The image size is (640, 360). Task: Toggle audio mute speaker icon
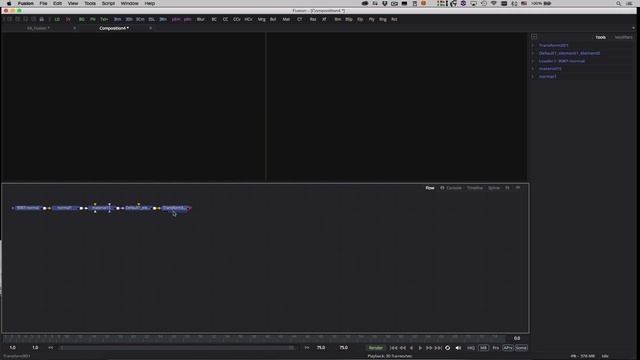[x=458, y=348]
